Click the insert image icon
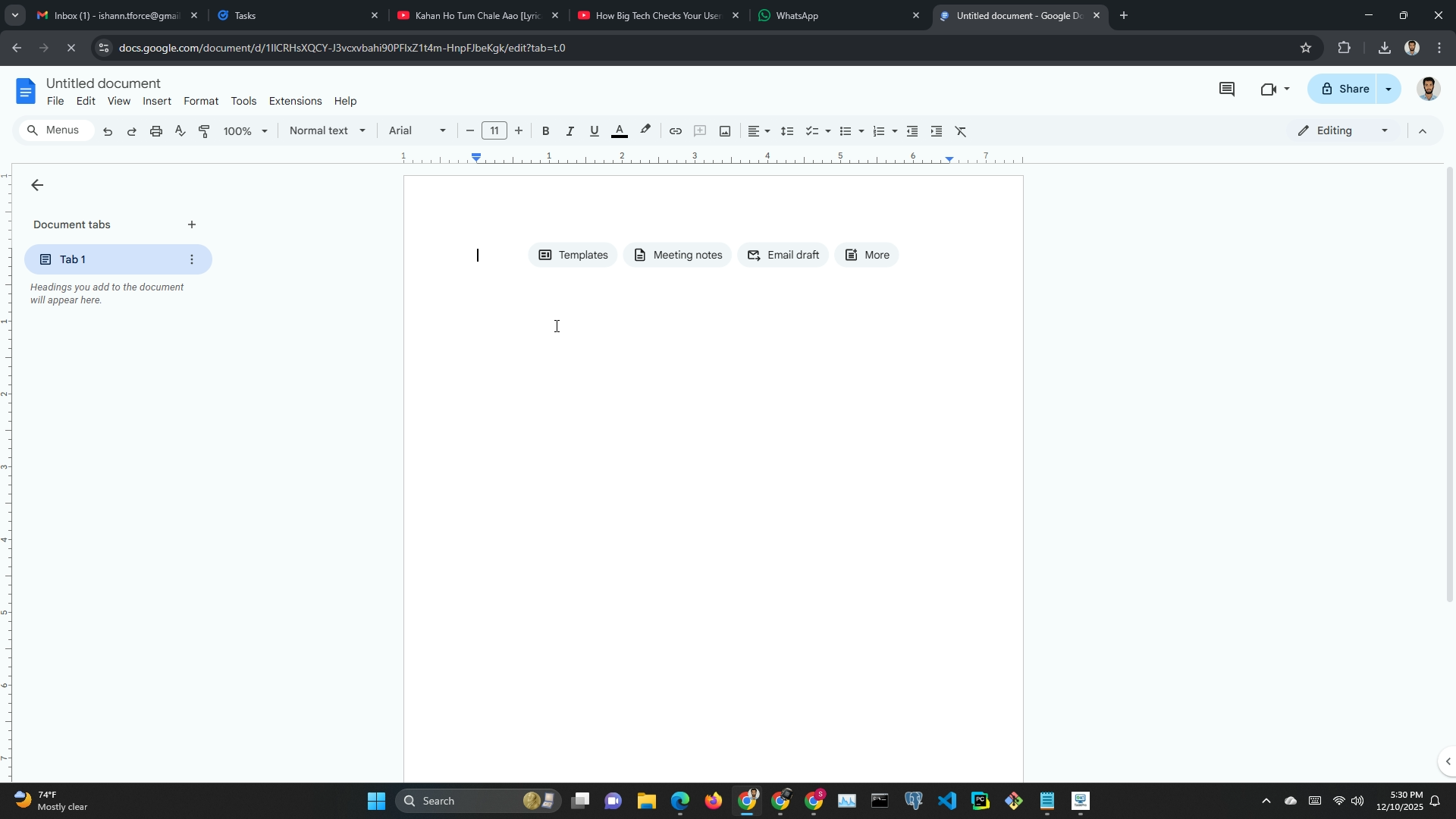Screen dimensions: 1456x819 [x=725, y=131]
